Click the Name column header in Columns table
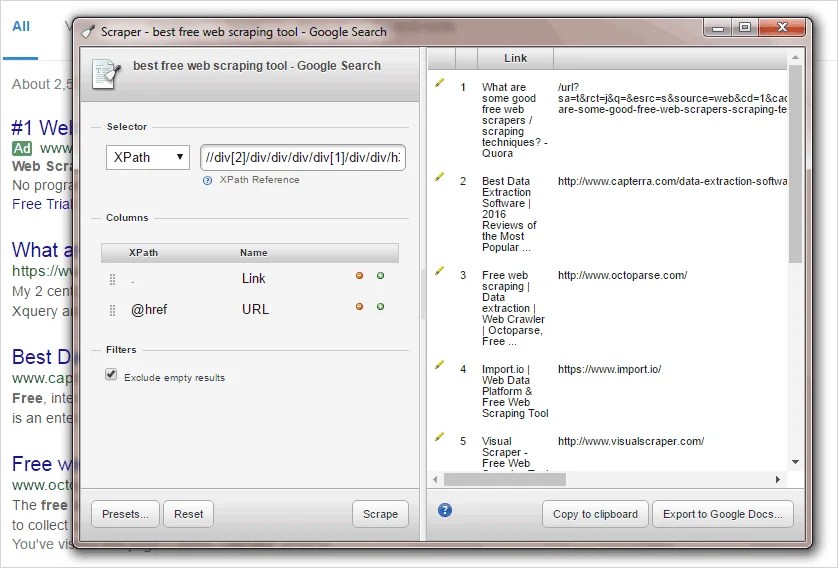 coord(253,253)
